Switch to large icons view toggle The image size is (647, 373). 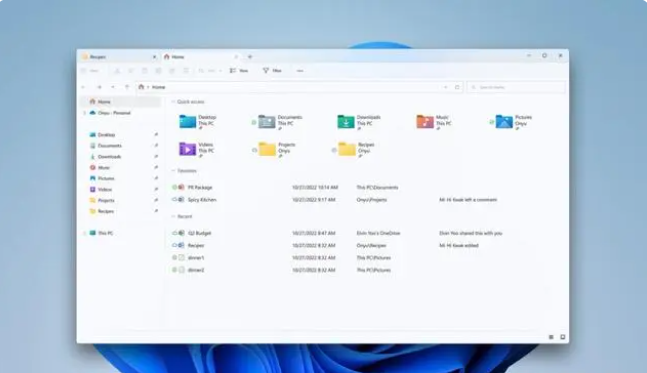(x=562, y=337)
